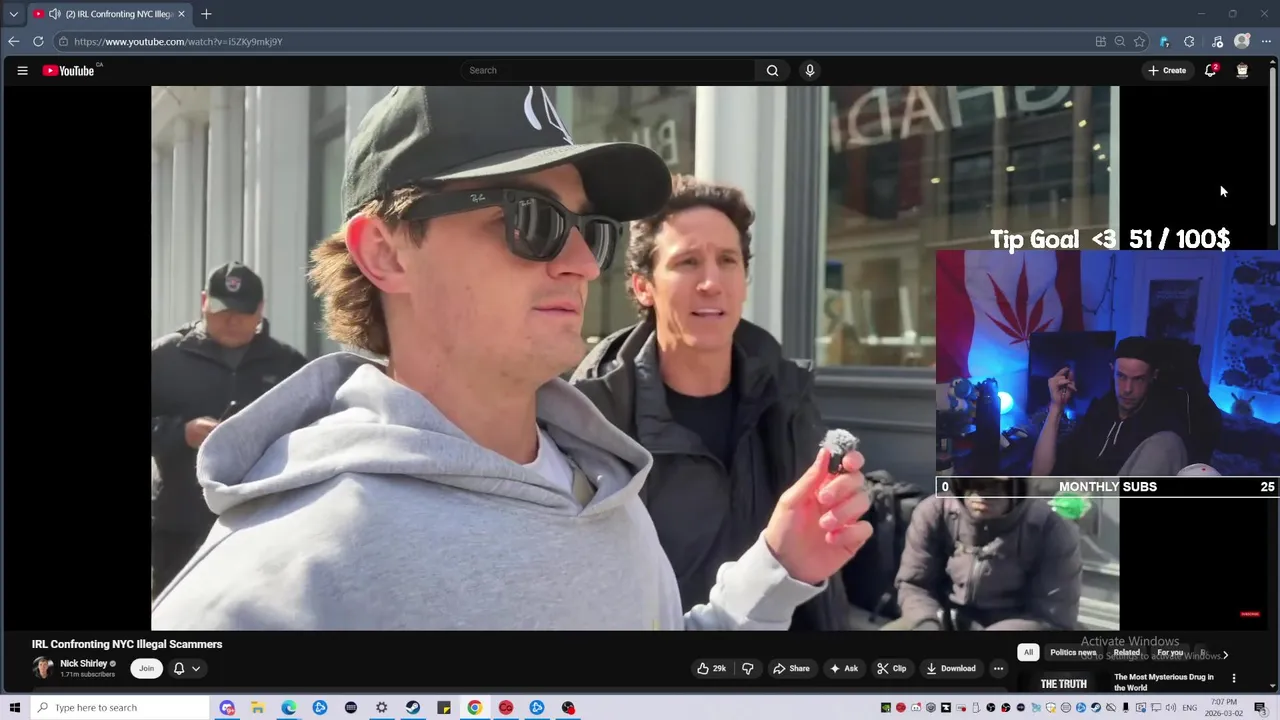Click the search magnifier button
1280x720 pixels.
(x=772, y=70)
